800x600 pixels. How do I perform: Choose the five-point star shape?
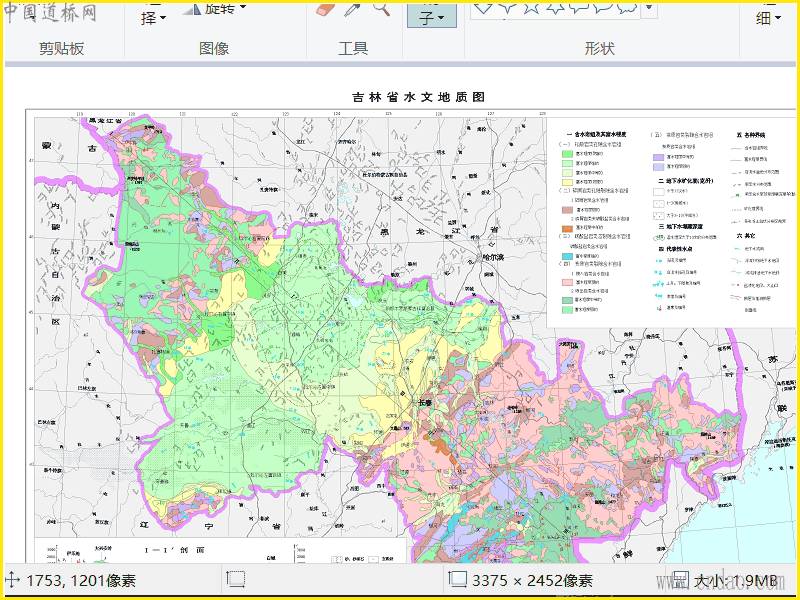pyautogui.click(x=531, y=8)
